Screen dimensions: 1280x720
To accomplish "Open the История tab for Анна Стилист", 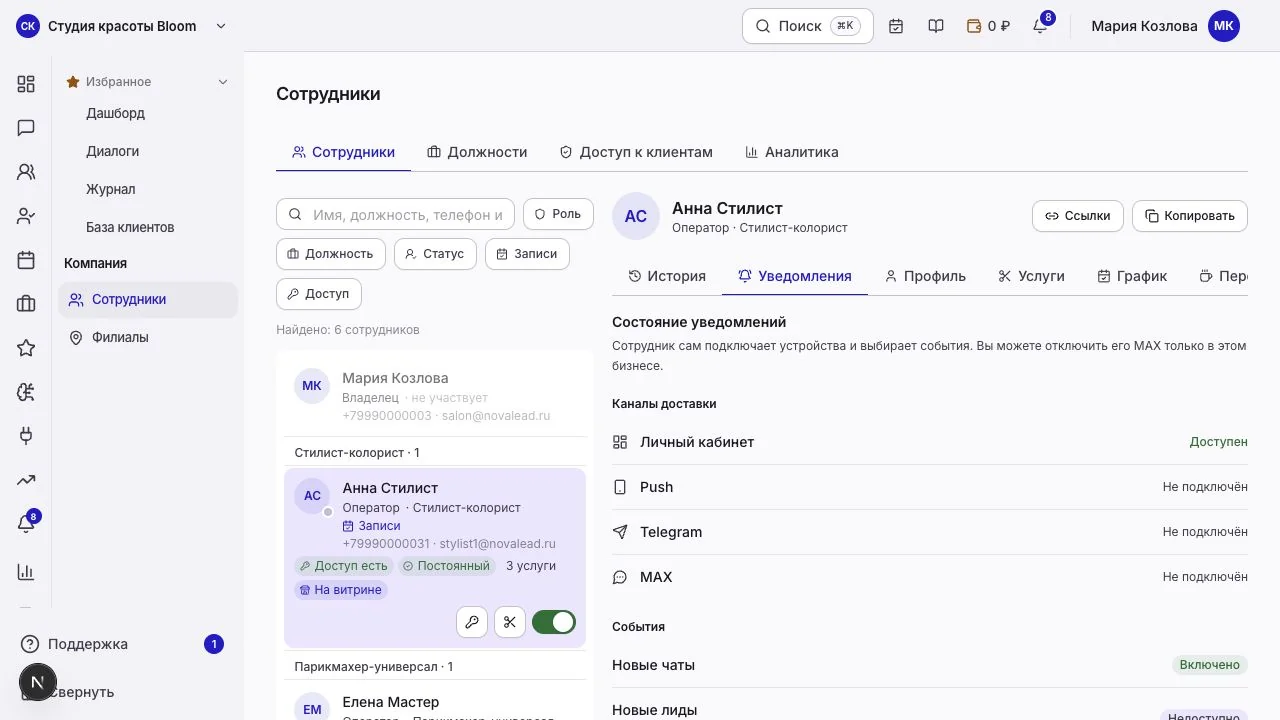I will pos(667,276).
